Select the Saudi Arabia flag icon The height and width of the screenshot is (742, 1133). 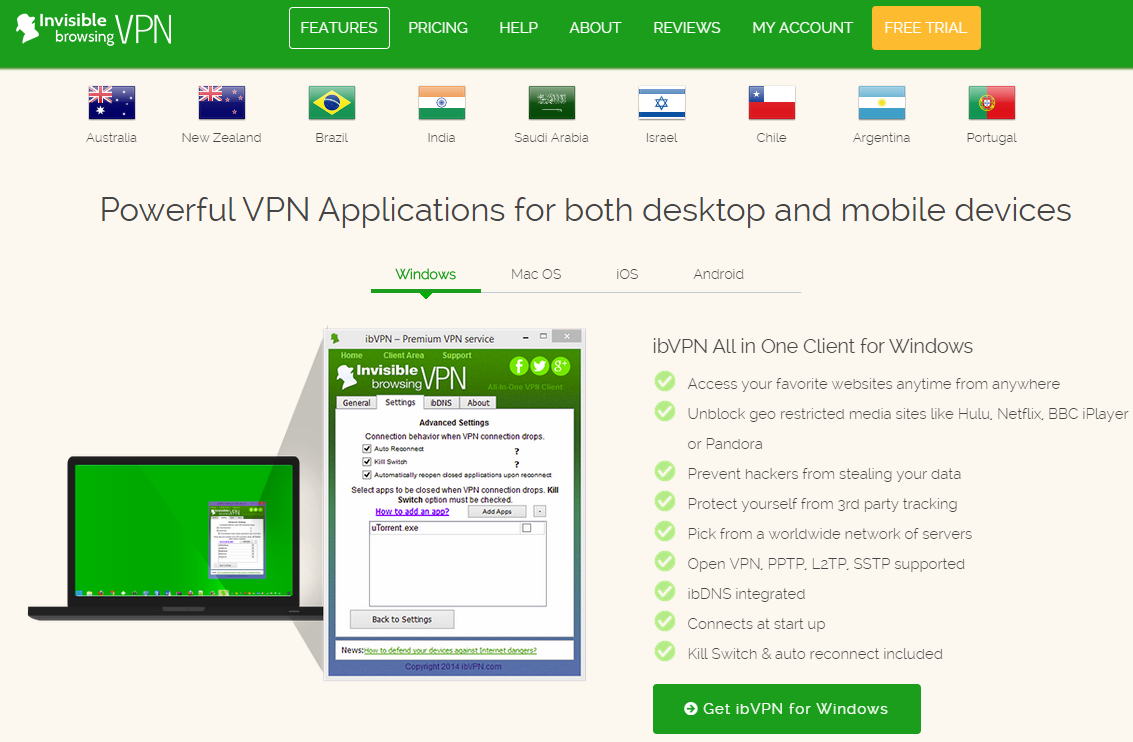click(x=551, y=103)
